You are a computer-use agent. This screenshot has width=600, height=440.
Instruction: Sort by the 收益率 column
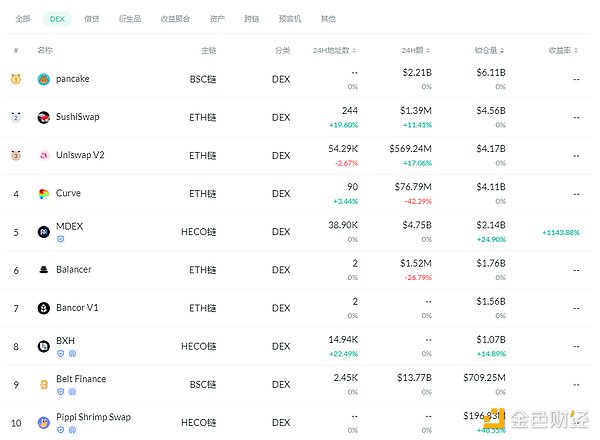562,49
